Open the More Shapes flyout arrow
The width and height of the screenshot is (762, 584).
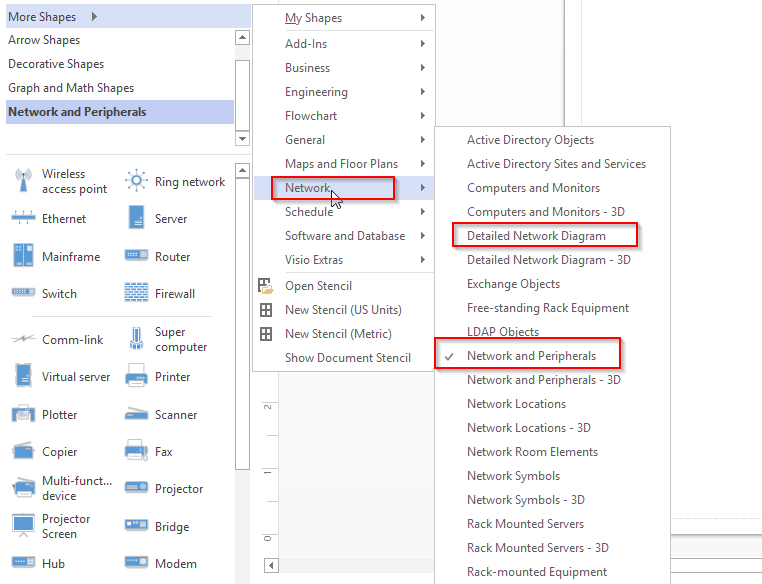pyautogui.click(x=94, y=17)
